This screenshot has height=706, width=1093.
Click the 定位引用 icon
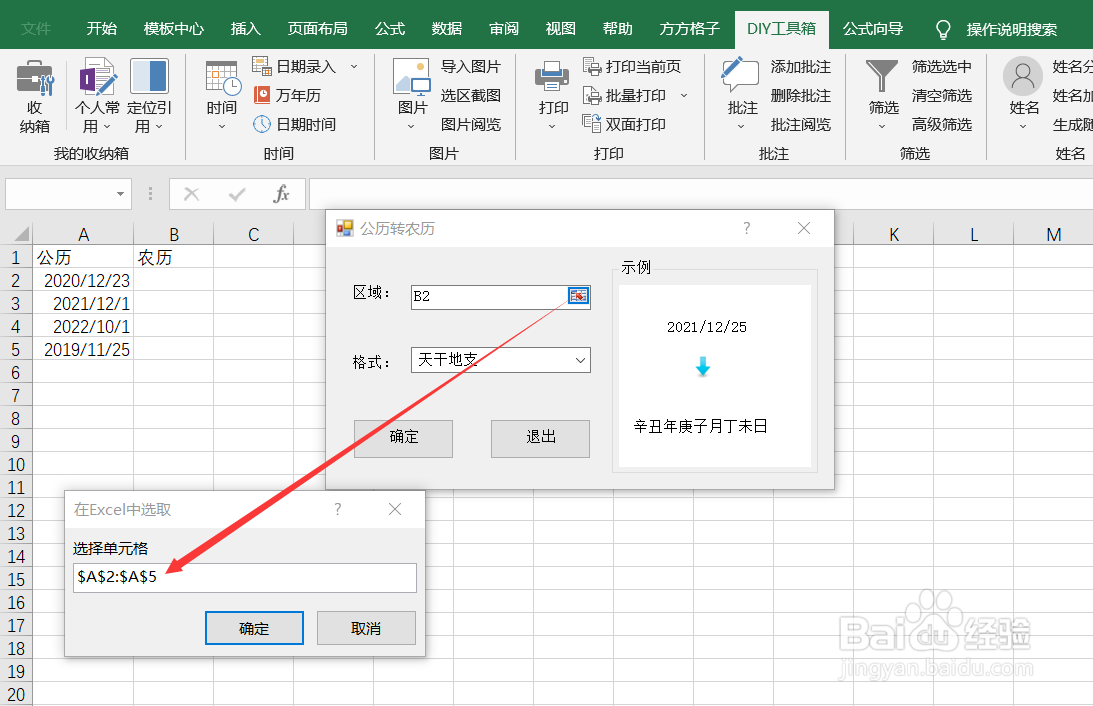[x=149, y=77]
